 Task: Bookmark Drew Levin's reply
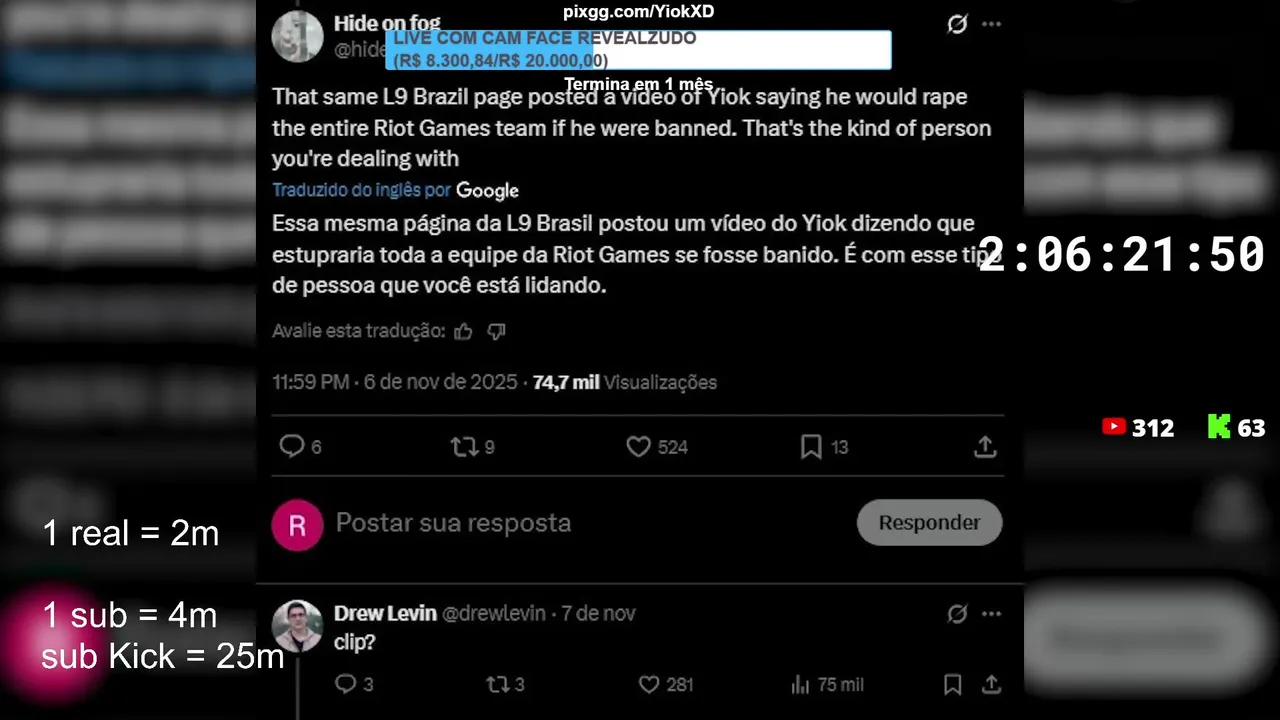click(952, 684)
